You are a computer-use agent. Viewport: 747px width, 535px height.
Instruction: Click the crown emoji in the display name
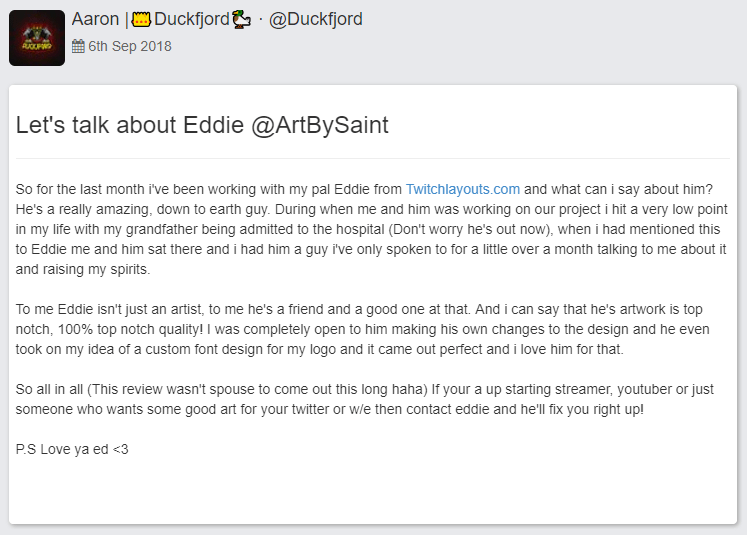tap(141, 20)
